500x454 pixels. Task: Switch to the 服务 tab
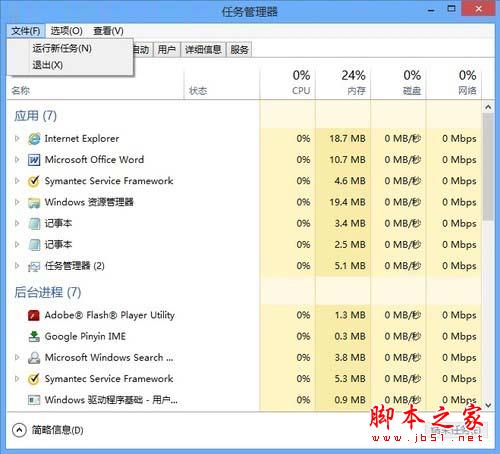coord(239,50)
